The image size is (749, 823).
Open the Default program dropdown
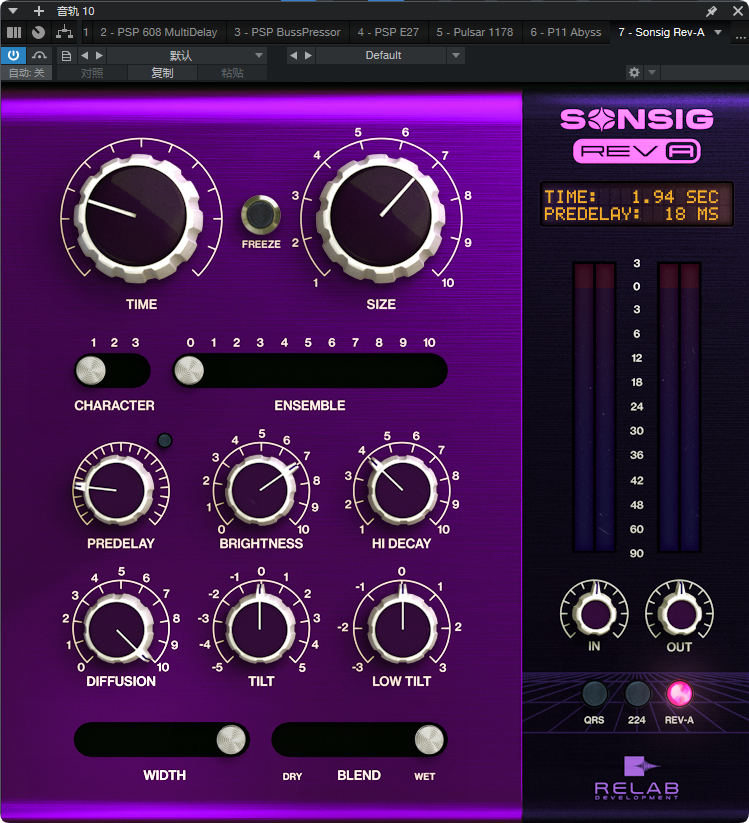click(x=383, y=55)
